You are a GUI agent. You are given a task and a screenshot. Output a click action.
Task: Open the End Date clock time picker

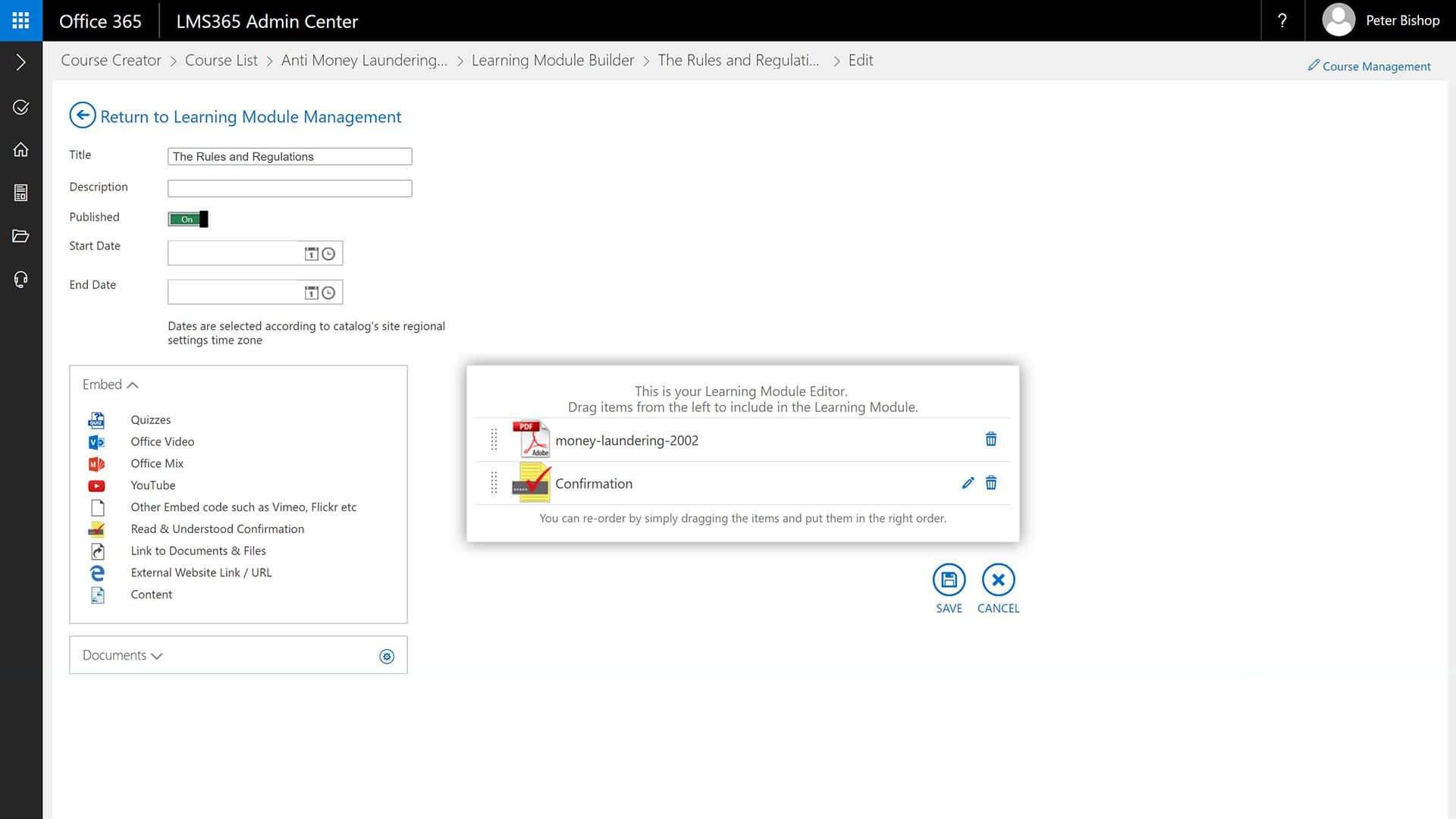click(x=328, y=293)
